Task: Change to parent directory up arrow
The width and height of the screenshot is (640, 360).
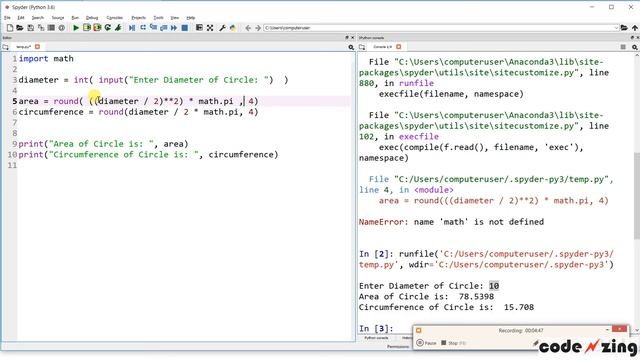Action: pos(635,28)
